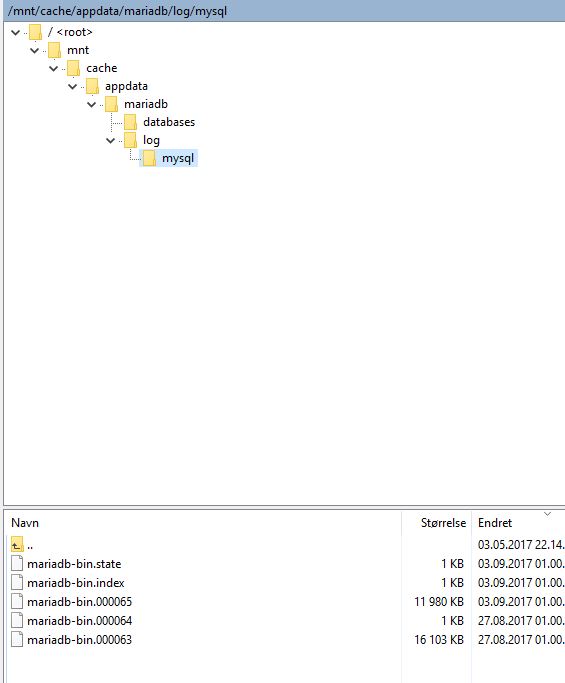Select log in the directory tree
This screenshot has width=565, height=683.
pyautogui.click(x=151, y=140)
